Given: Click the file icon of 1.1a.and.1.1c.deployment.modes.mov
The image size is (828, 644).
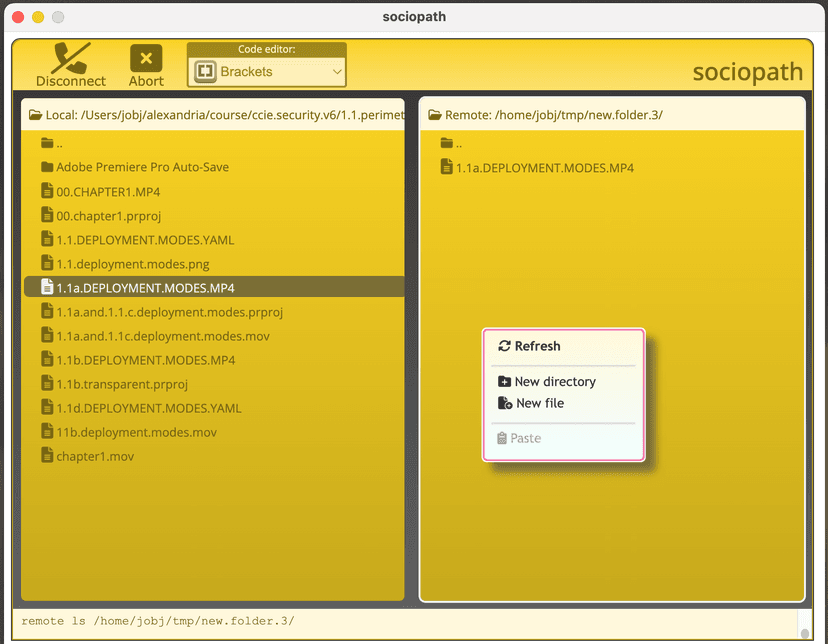Looking at the screenshot, I should click(x=47, y=335).
